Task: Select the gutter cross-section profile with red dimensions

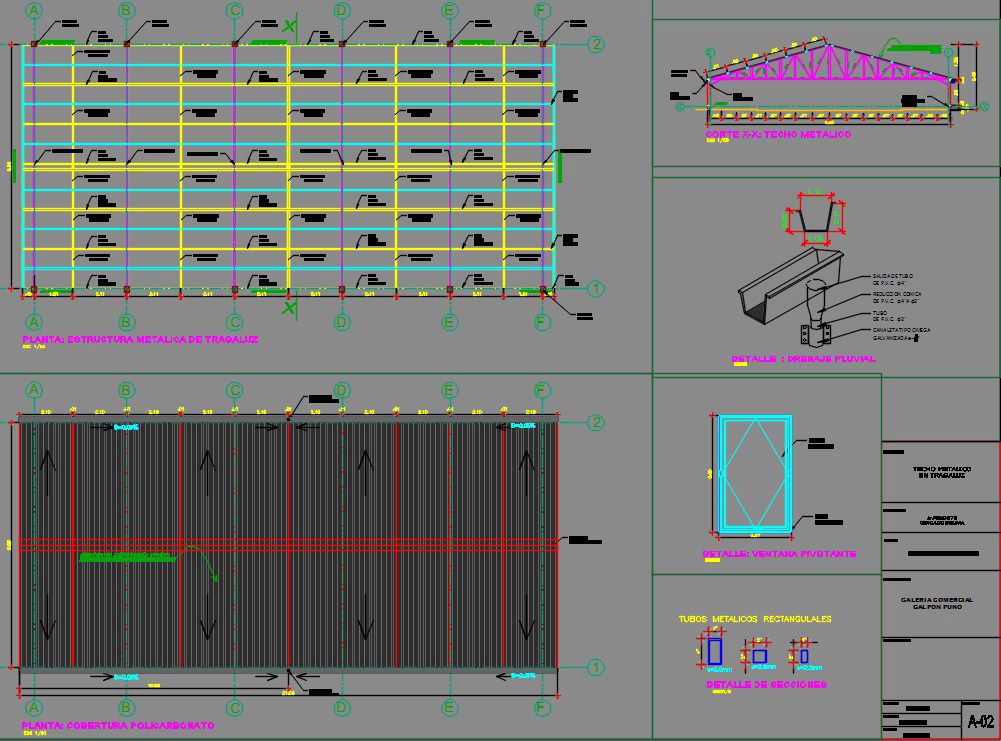Action: coord(816,218)
